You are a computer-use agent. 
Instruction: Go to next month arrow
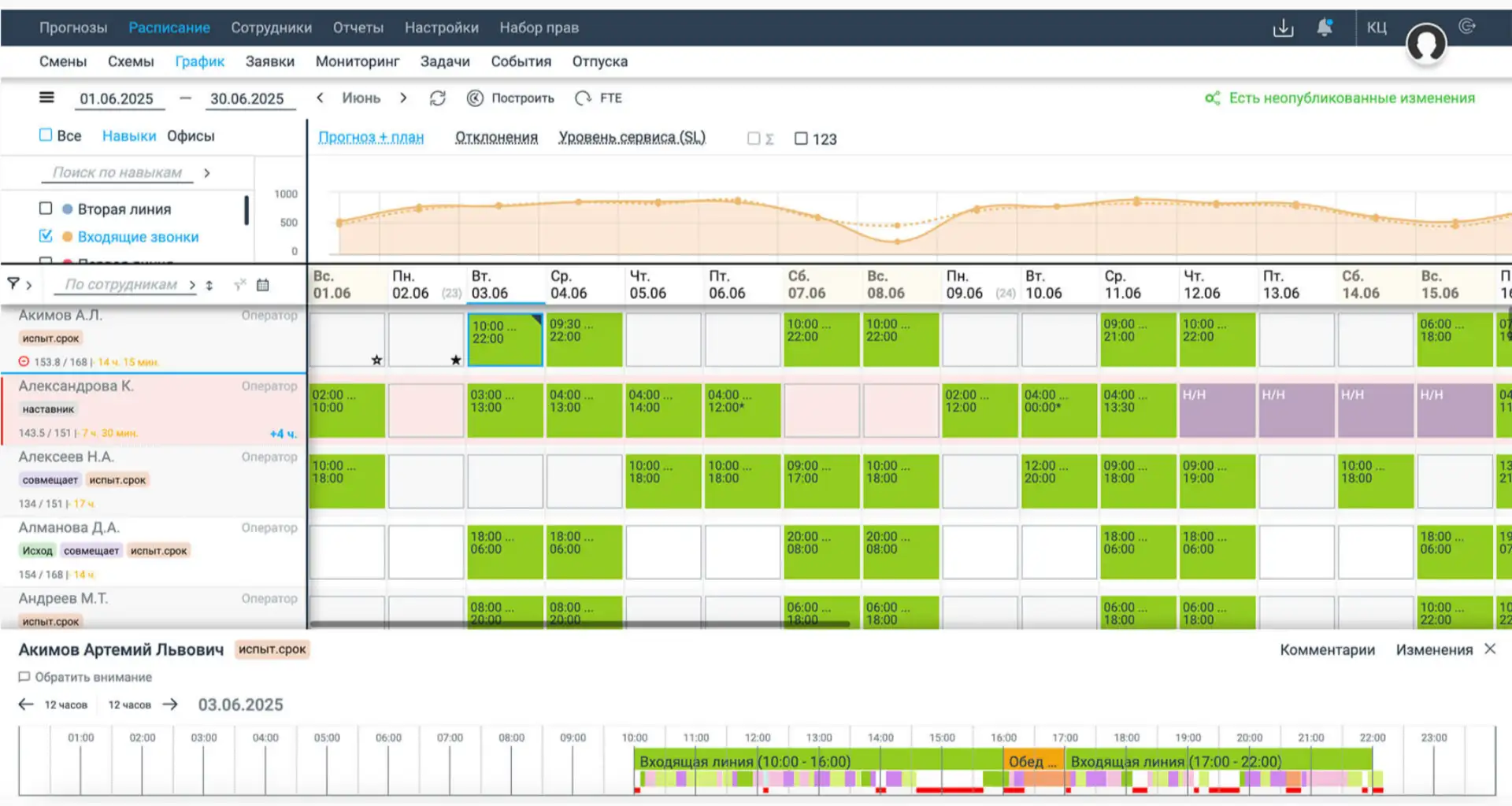[x=403, y=98]
